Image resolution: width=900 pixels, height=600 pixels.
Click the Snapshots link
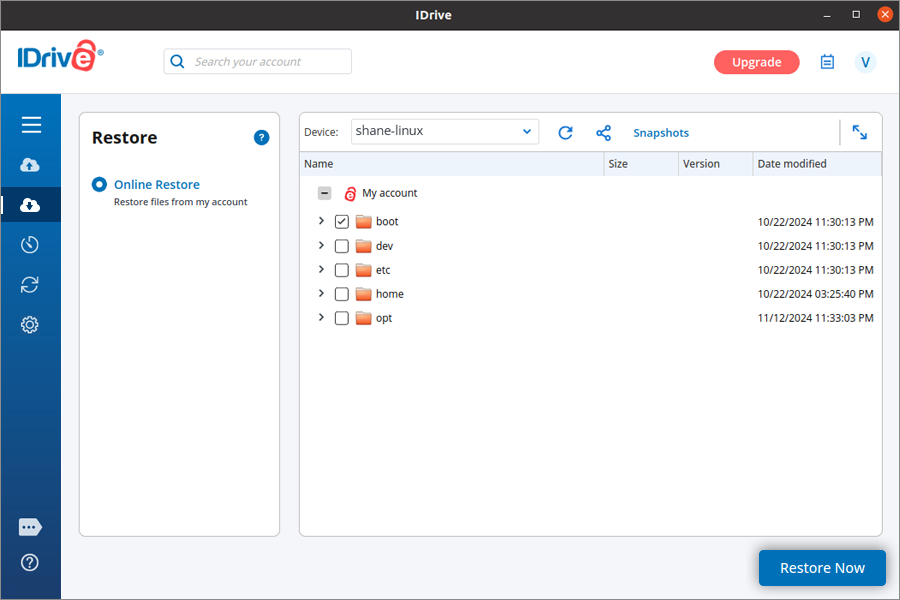[661, 133]
